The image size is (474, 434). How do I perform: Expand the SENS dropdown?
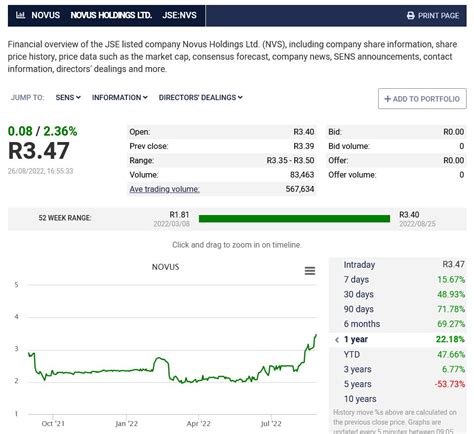(68, 97)
